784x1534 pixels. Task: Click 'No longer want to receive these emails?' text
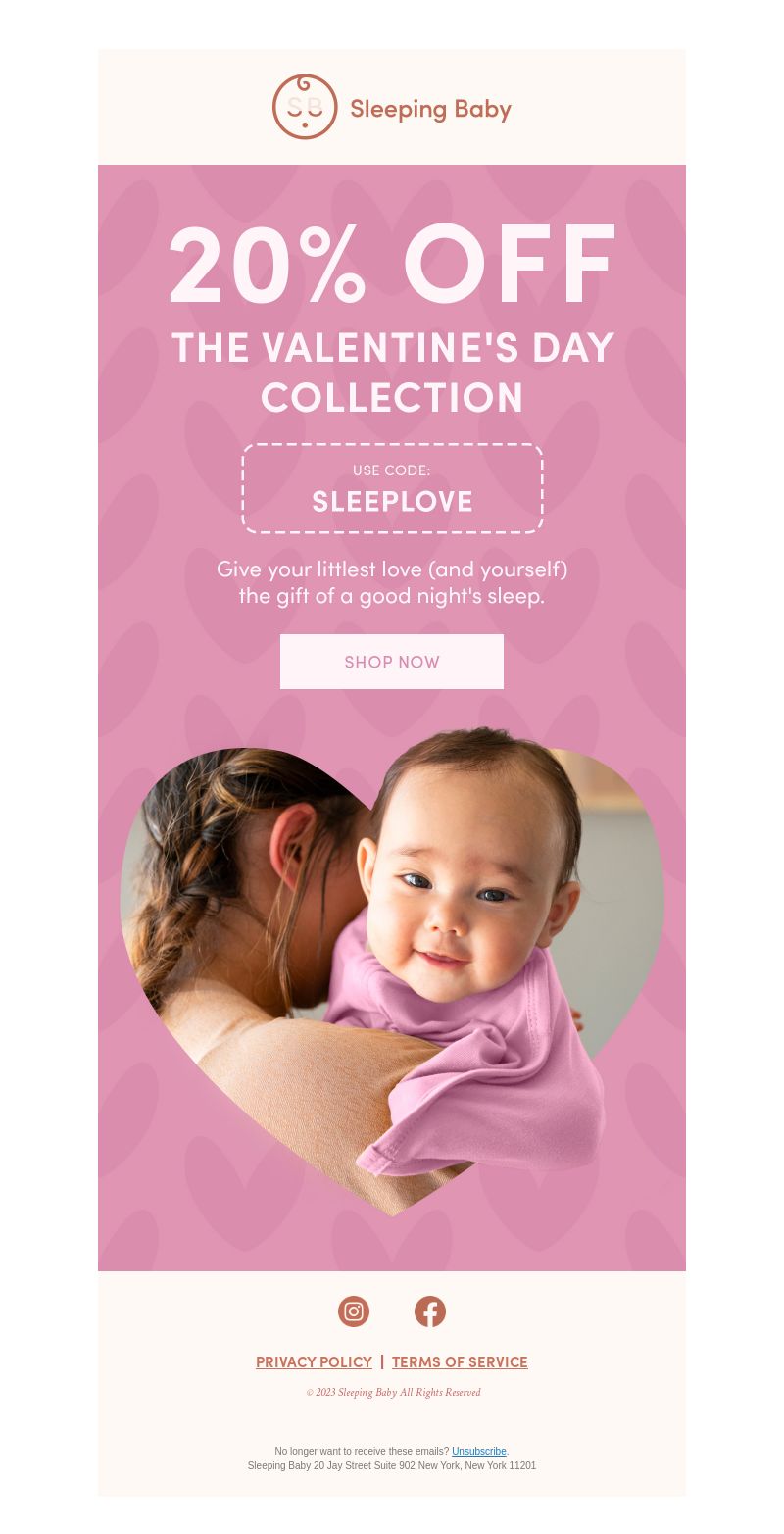362,1451
